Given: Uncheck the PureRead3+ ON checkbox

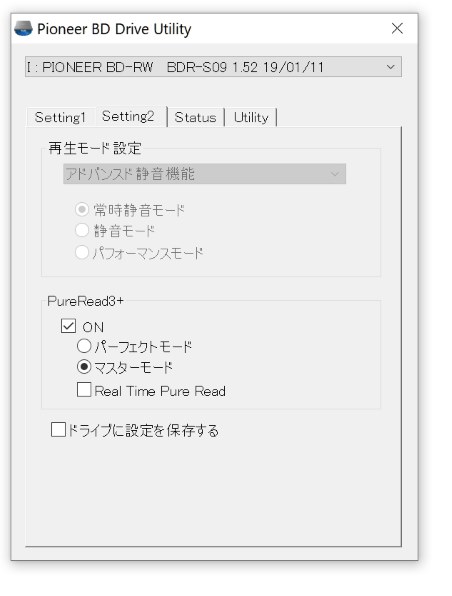Looking at the screenshot, I should pos(68,326).
